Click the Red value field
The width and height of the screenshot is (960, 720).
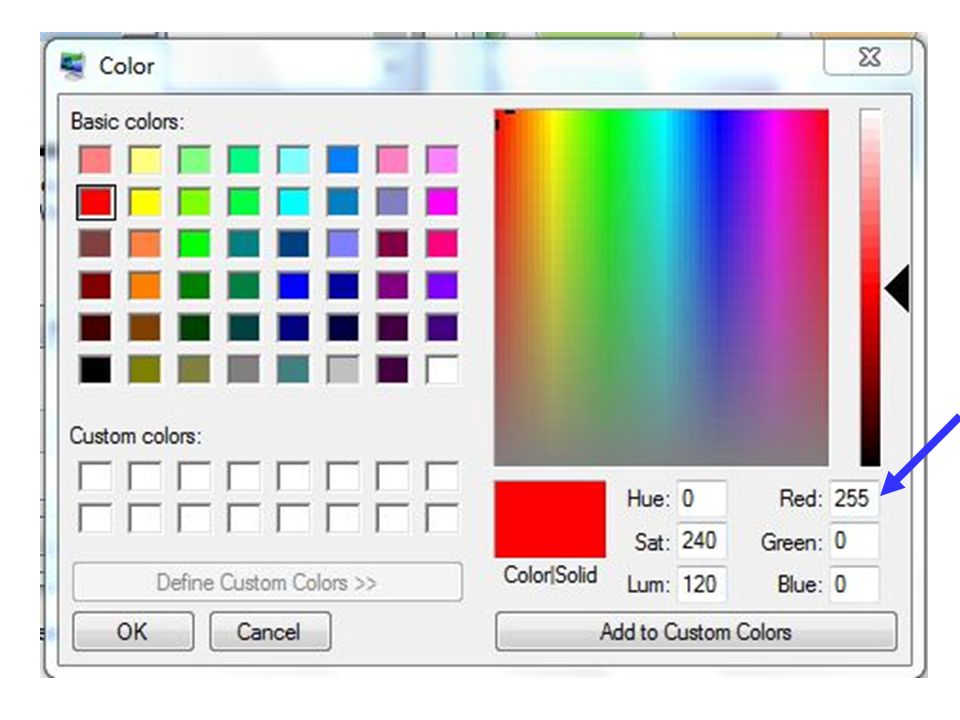pos(854,498)
